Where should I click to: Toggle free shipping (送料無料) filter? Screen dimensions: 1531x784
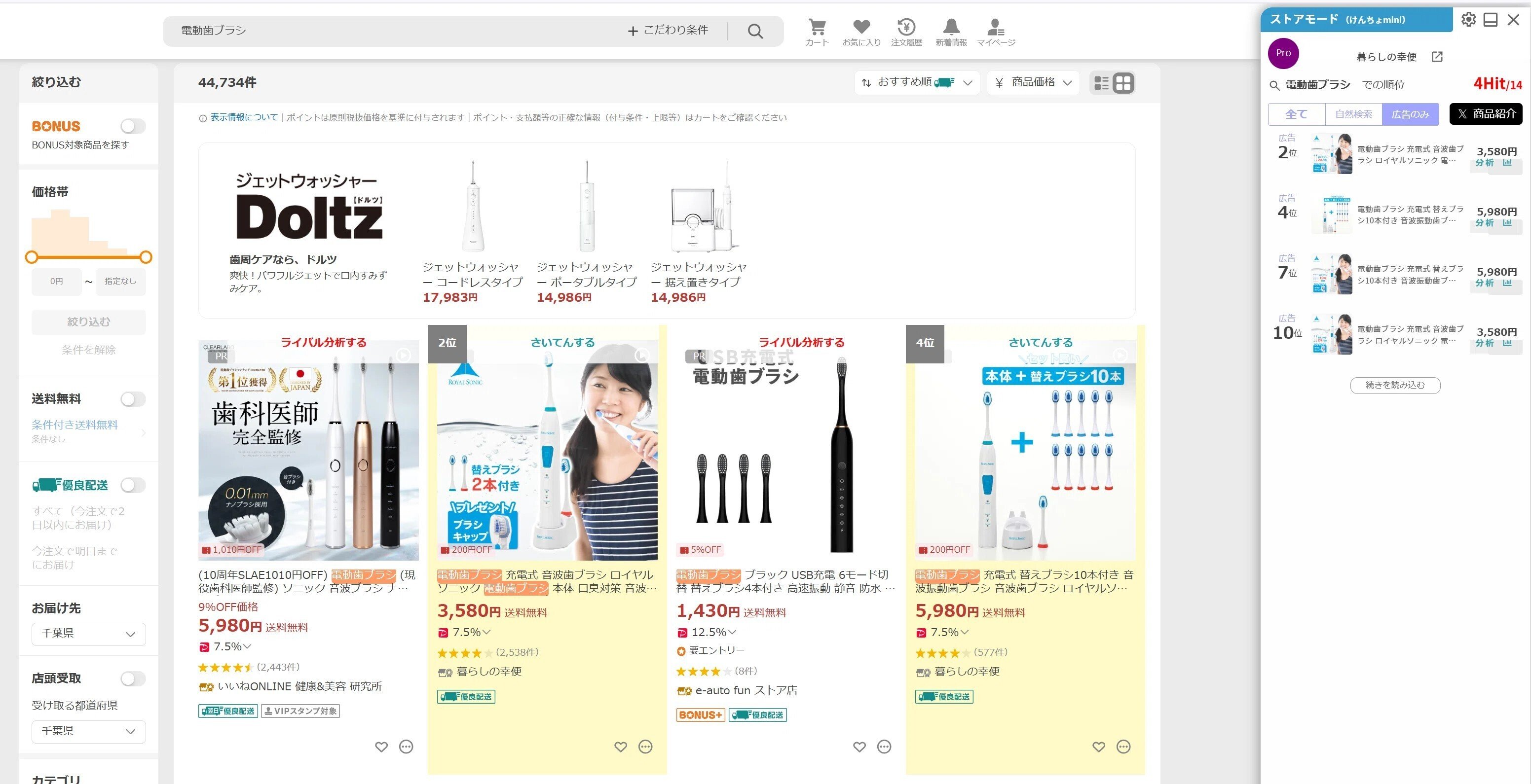click(133, 399)
